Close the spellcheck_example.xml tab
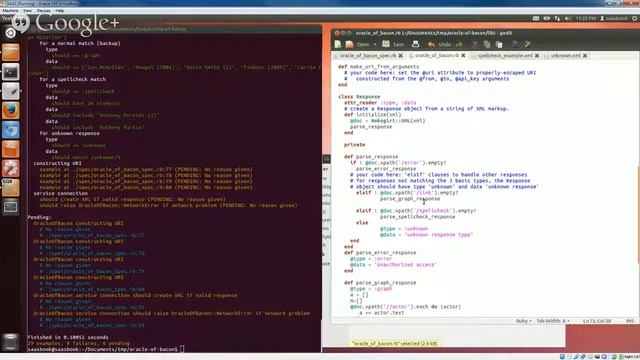 537,56
